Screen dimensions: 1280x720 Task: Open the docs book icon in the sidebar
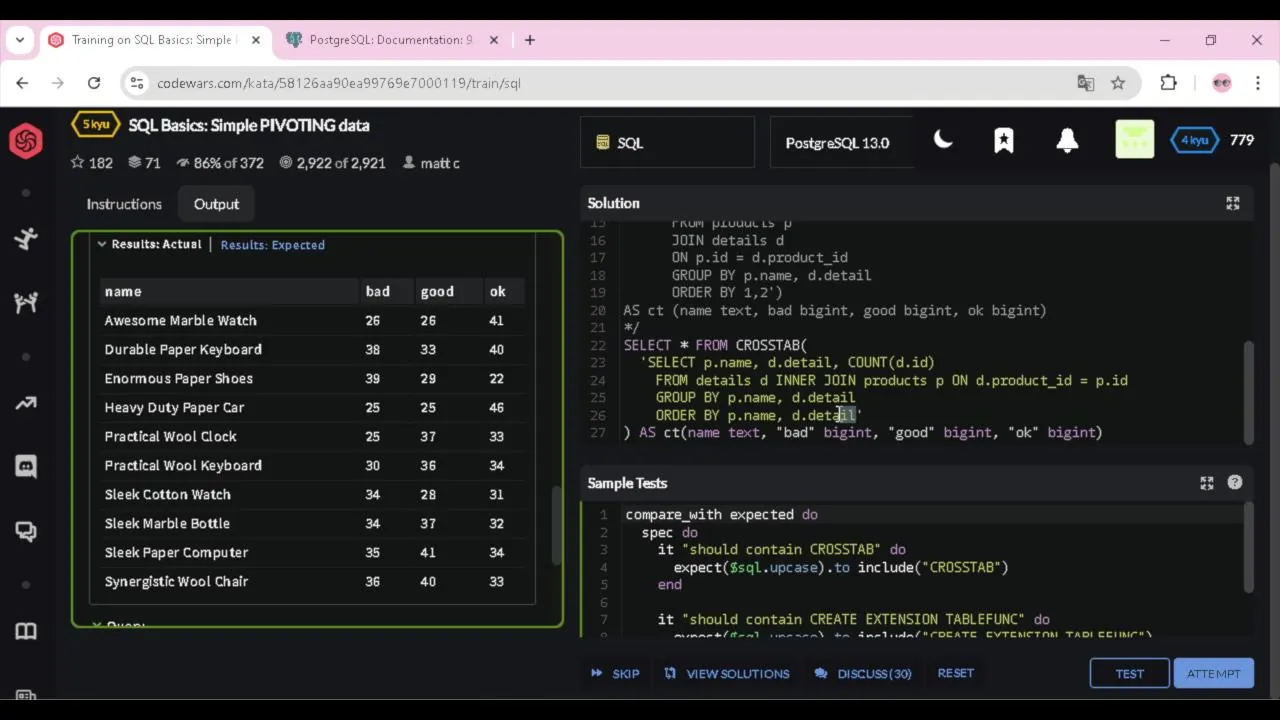(26, 630)
